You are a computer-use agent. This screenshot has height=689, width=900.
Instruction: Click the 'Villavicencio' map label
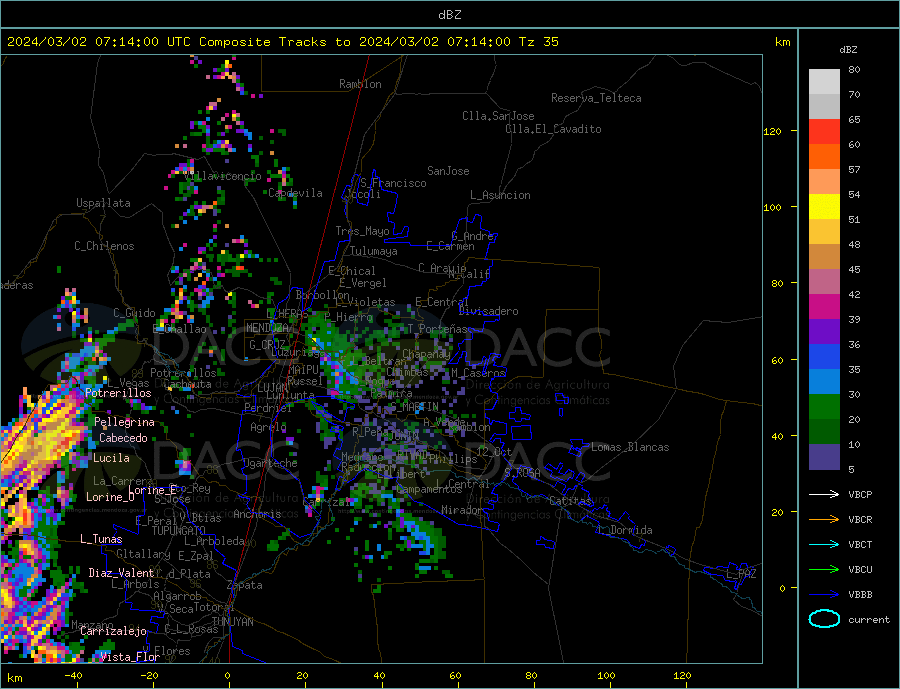223,176
